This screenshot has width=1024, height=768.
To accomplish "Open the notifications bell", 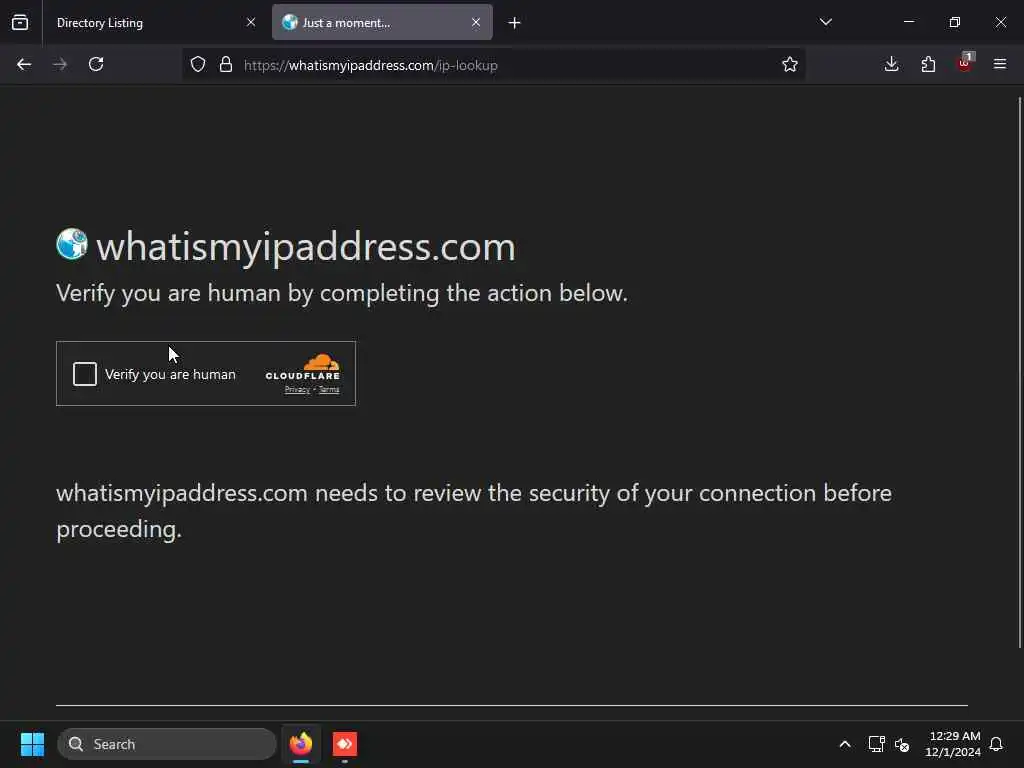I will [x=997, y=744].
